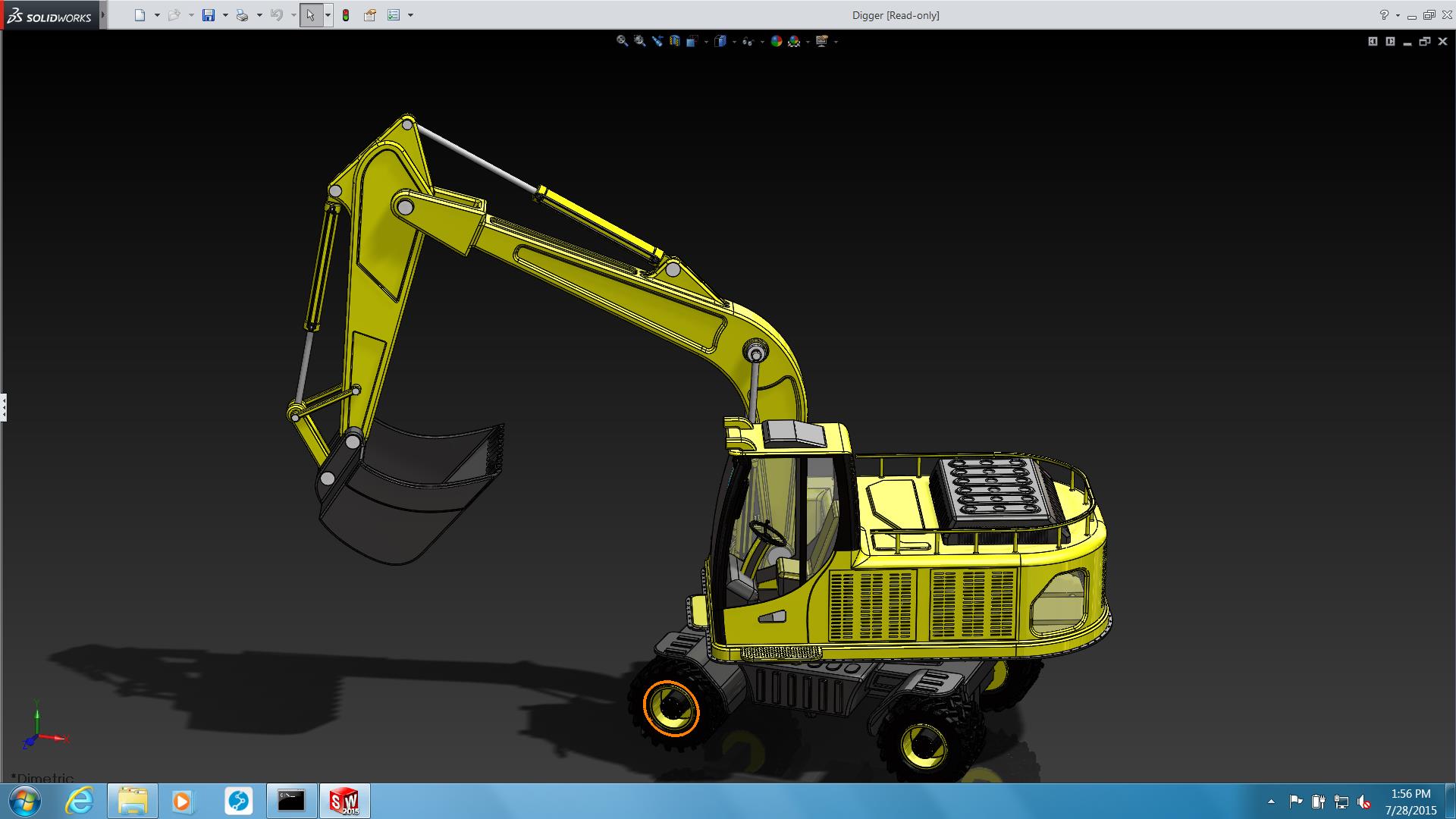Select the Zoom to Area tool

640,42
